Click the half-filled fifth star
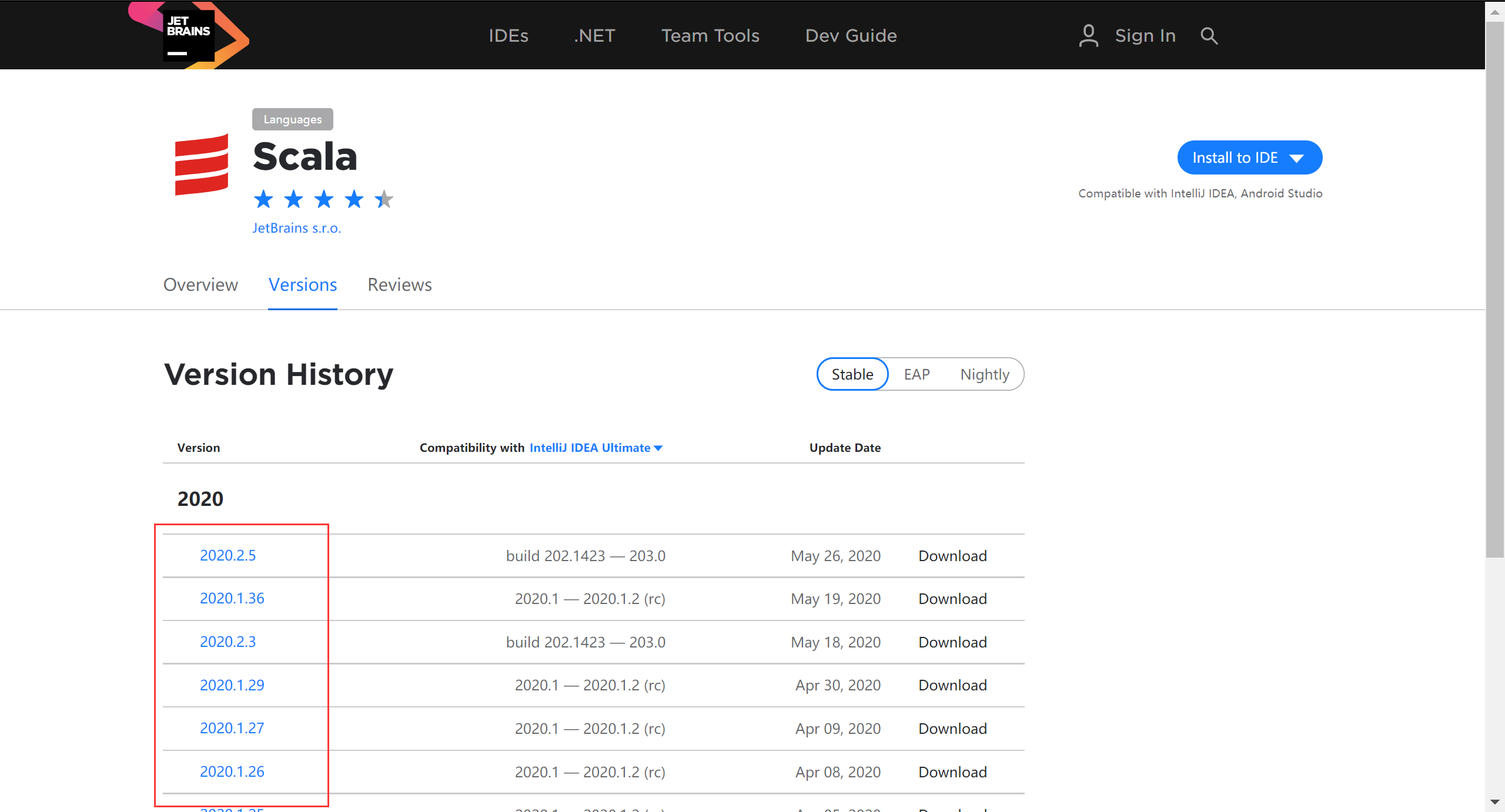This screenshot has width=1505, height=812. click(x=385, y=199)
